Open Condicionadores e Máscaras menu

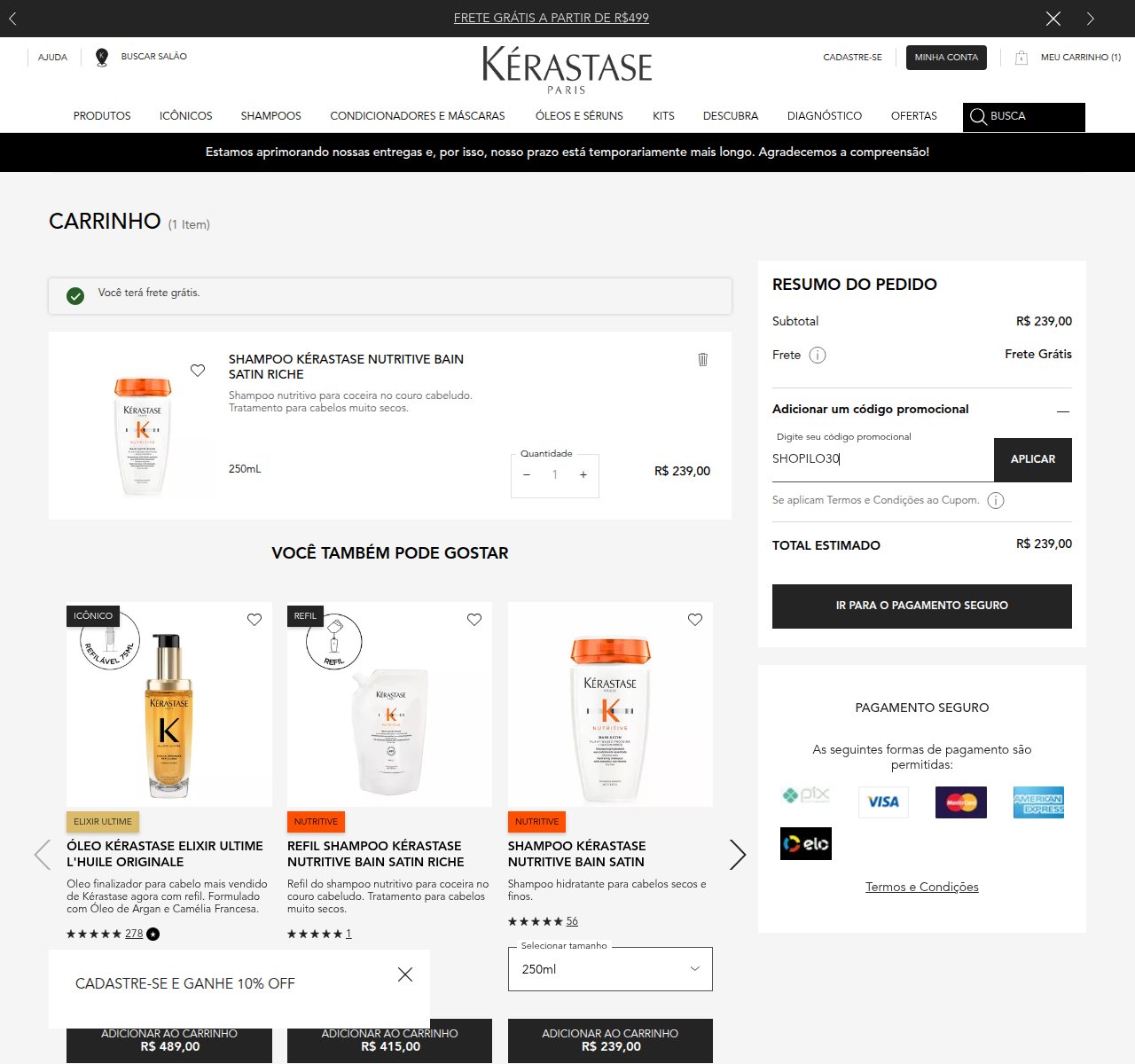click(x=418, y=116)
